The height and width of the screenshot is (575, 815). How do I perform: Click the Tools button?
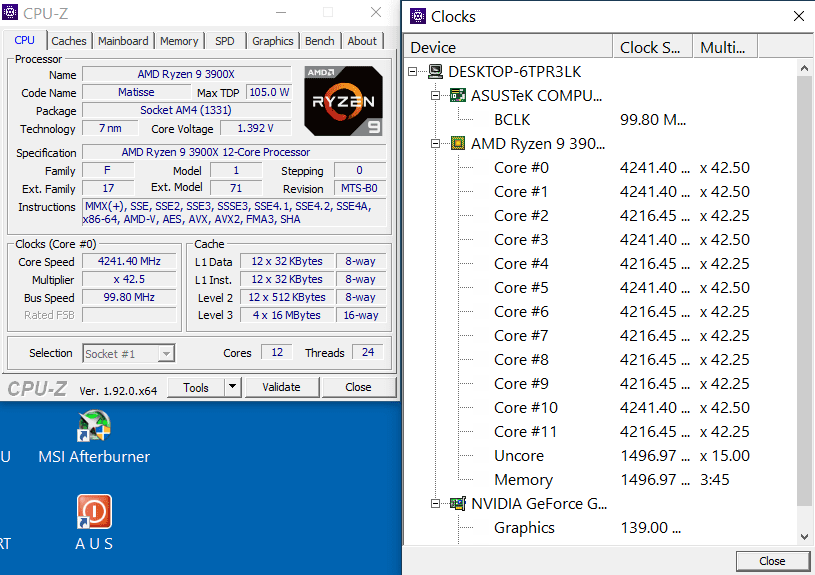click(196, 387)
